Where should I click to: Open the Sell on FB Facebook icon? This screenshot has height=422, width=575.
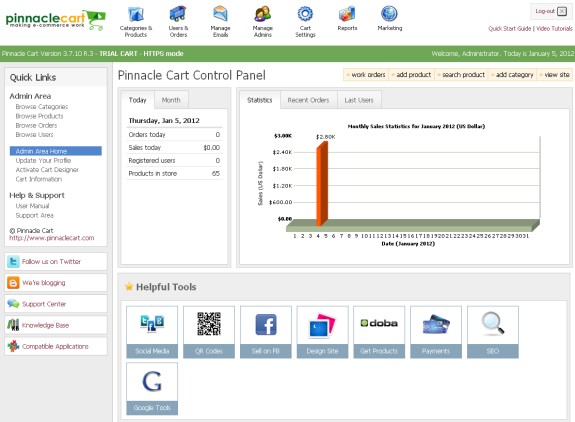[x=266, y=325]
